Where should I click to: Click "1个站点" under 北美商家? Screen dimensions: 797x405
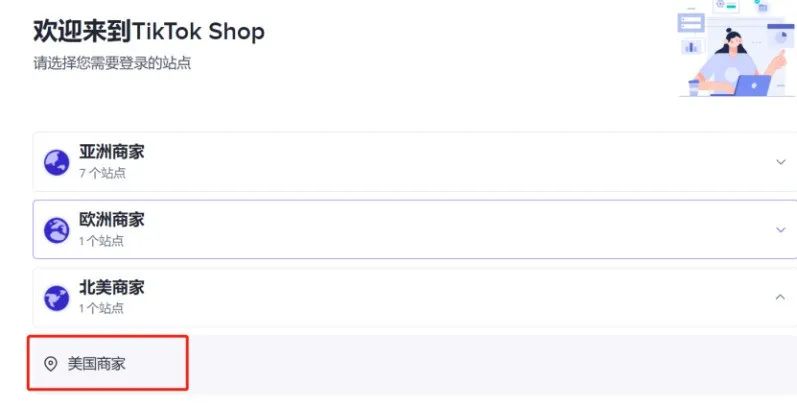pyautogui.click(x=102, y=308)
